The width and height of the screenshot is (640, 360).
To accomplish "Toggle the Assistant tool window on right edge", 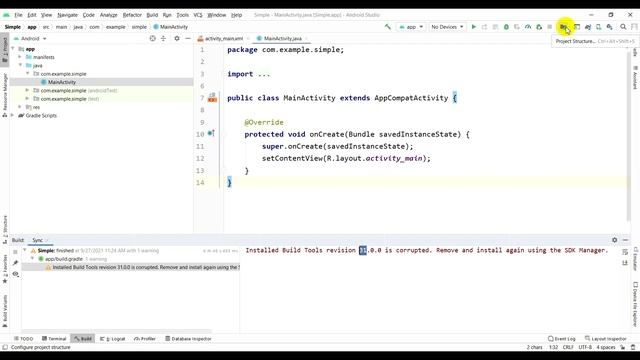I will (x=636, y=78).
